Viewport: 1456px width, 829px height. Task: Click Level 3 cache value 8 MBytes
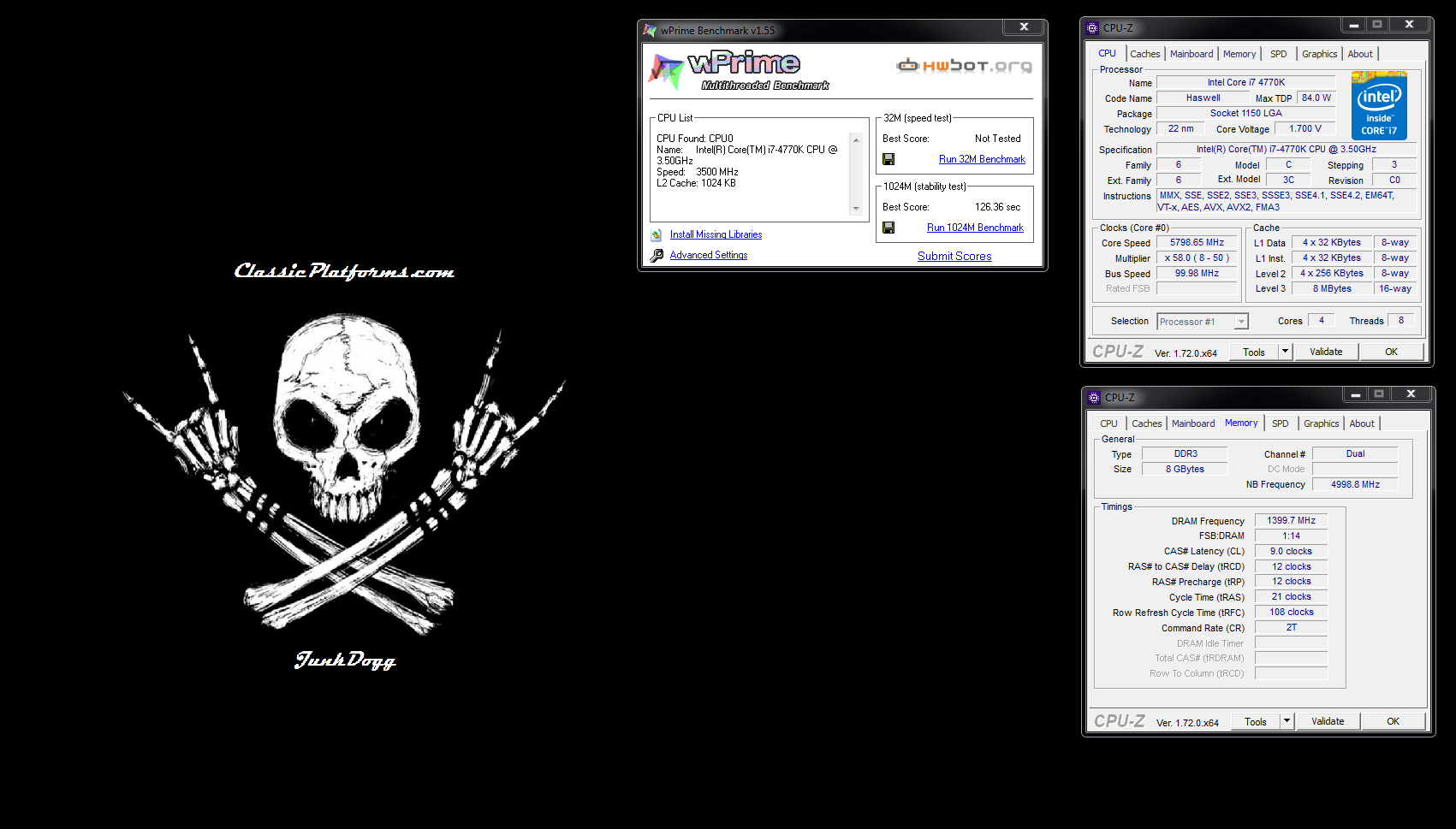click(1332, 288)
